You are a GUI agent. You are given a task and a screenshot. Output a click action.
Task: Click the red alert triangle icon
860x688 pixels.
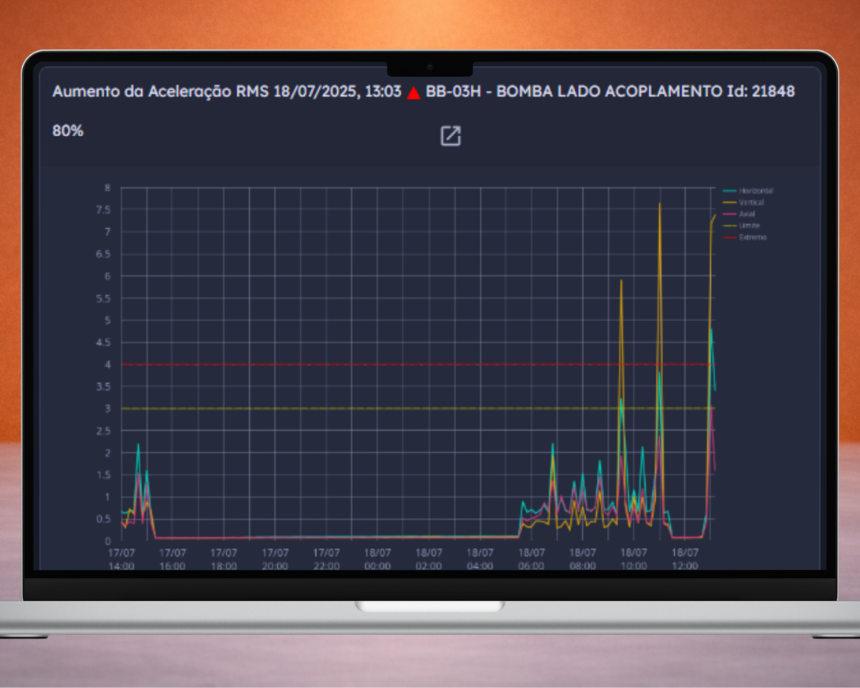coord(413,92)
